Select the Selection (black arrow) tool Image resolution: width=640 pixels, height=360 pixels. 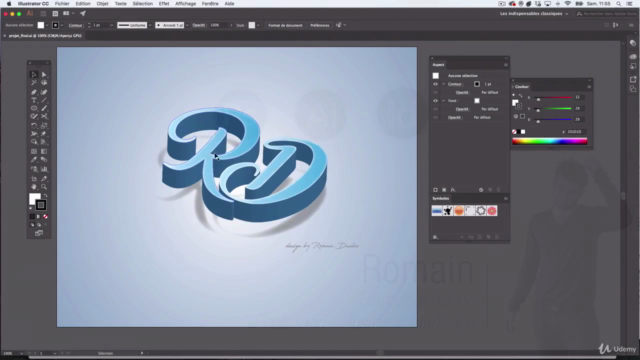(x=34, y=75)
